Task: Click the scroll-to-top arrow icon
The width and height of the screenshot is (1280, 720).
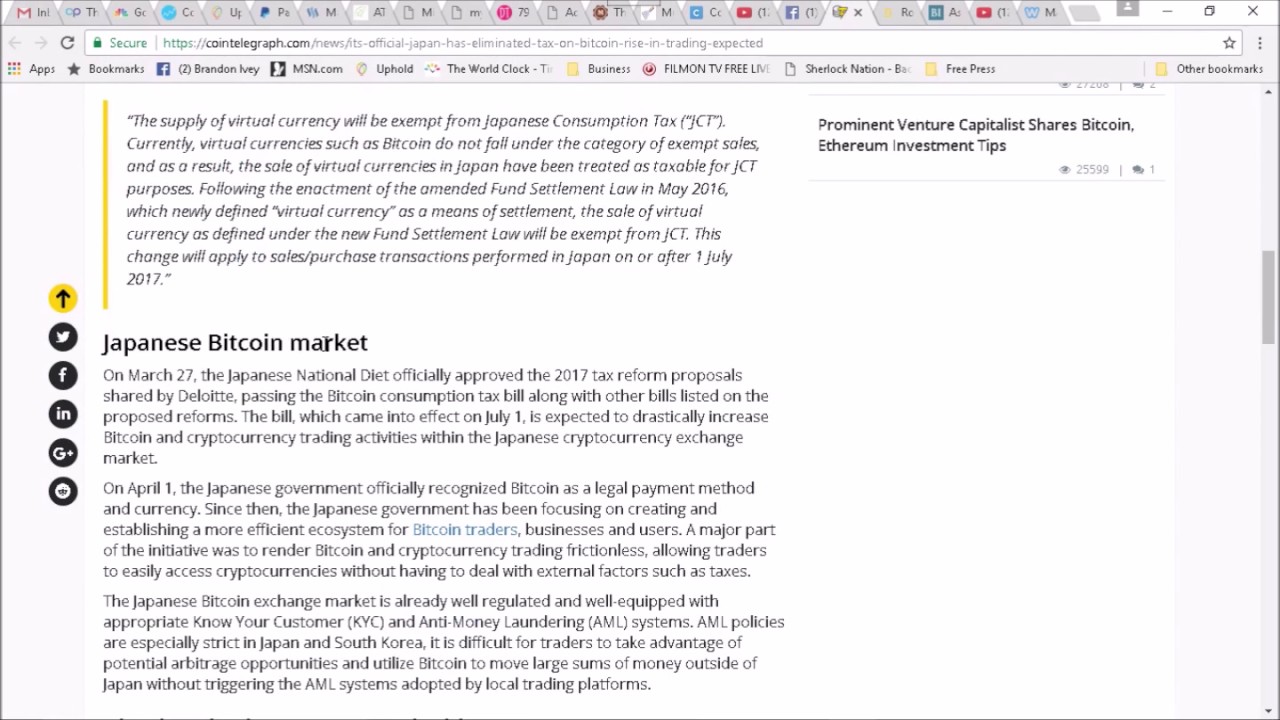Action: [x=62, y=298]
